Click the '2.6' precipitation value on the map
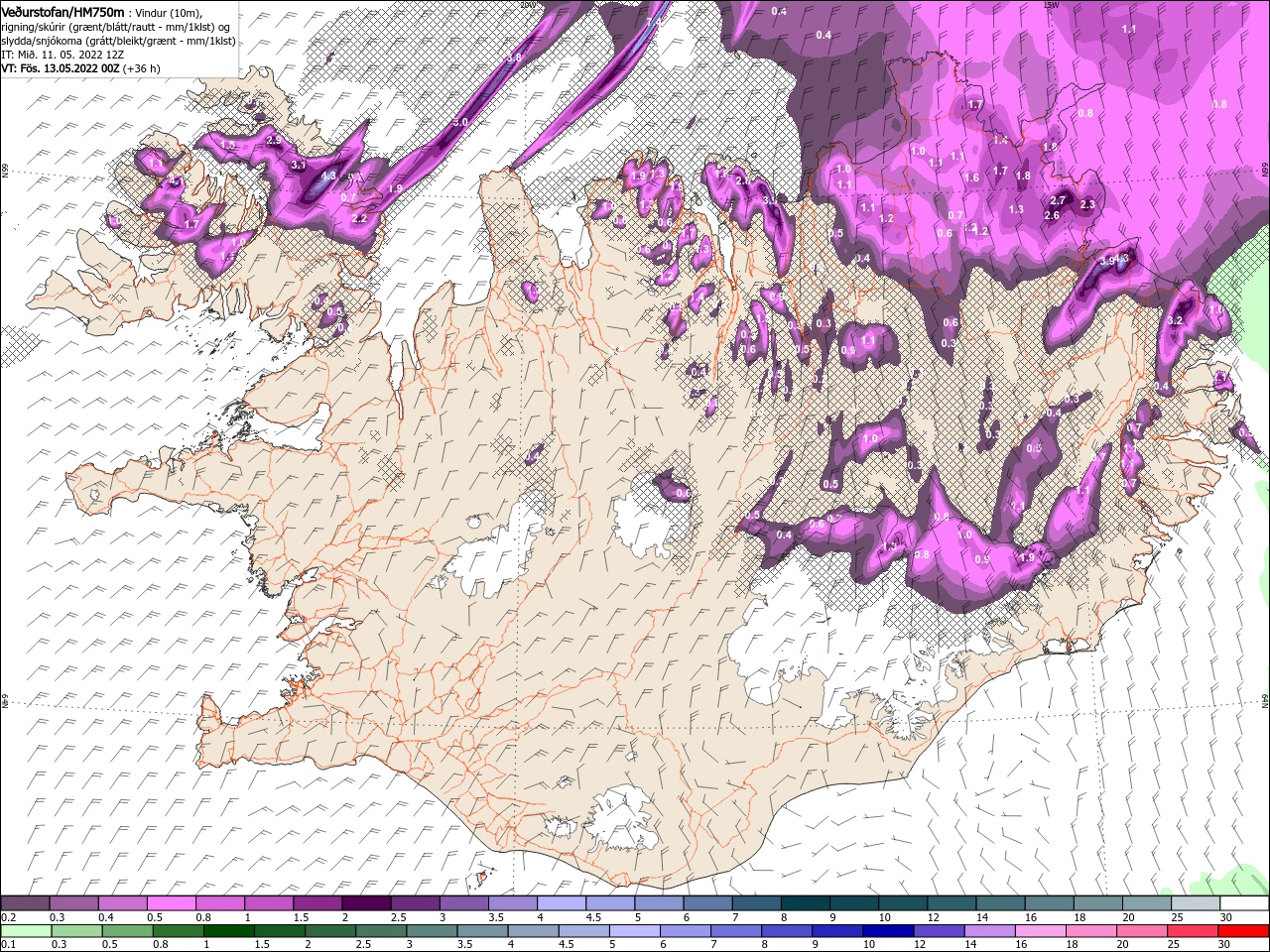1270x952 pixels. 1053,215
